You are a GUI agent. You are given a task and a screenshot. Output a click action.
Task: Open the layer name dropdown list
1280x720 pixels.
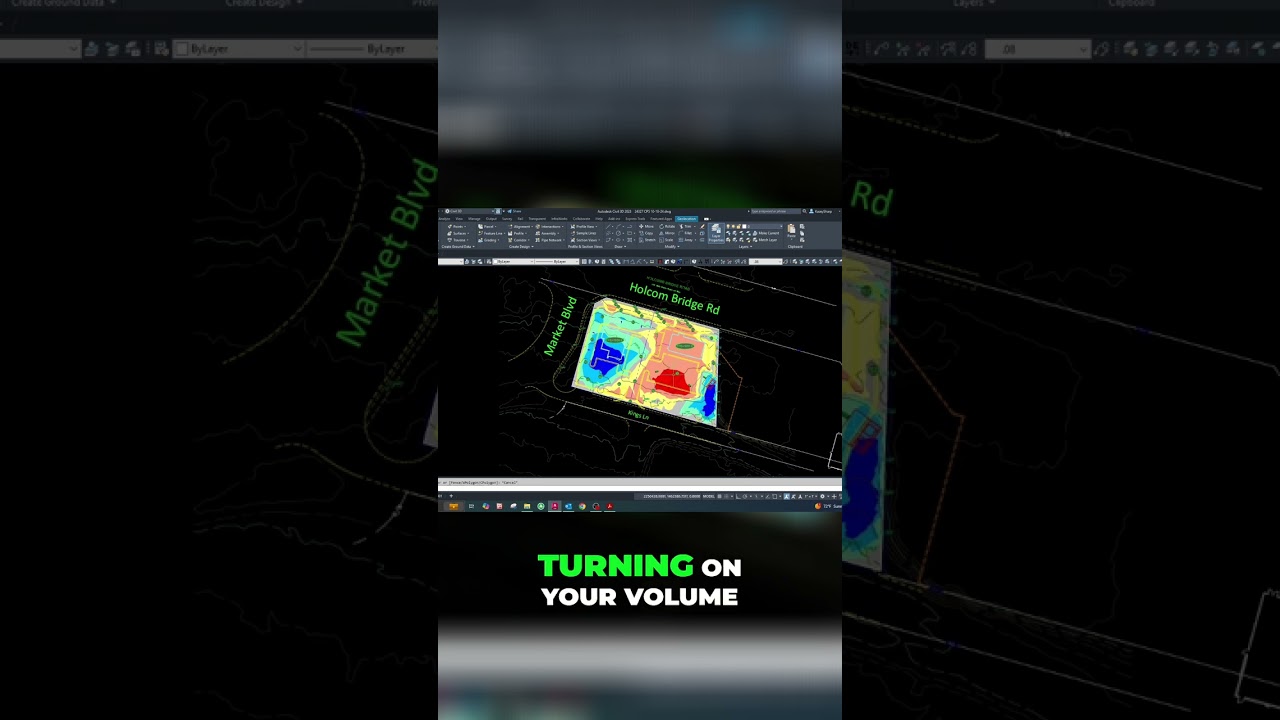pyautogui.click(x=754, y=226)
